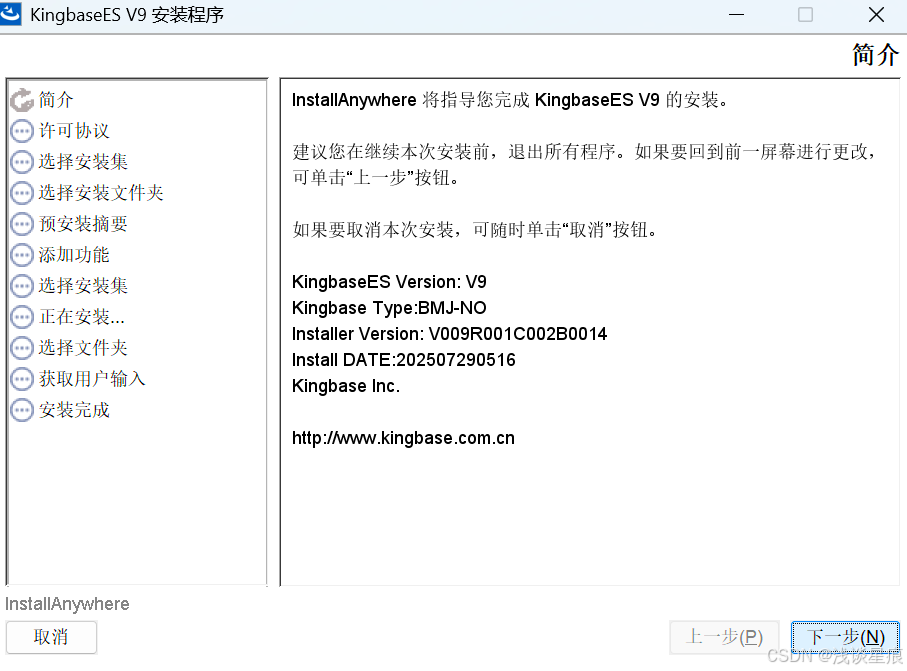The image size is (907, 671).
Task: Click the KingbaseES logo in title bar
Action: click(10, 13)
